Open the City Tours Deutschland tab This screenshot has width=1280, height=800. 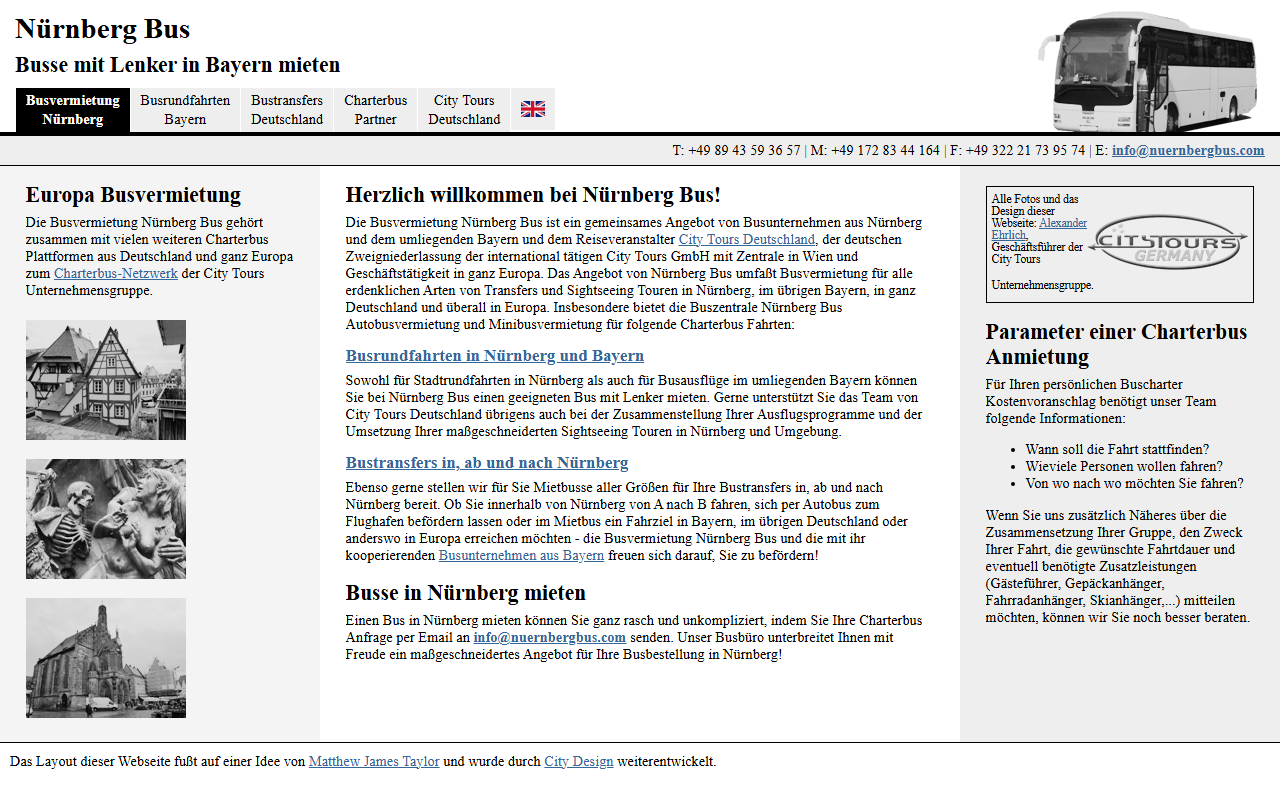[x=464, y=110]
